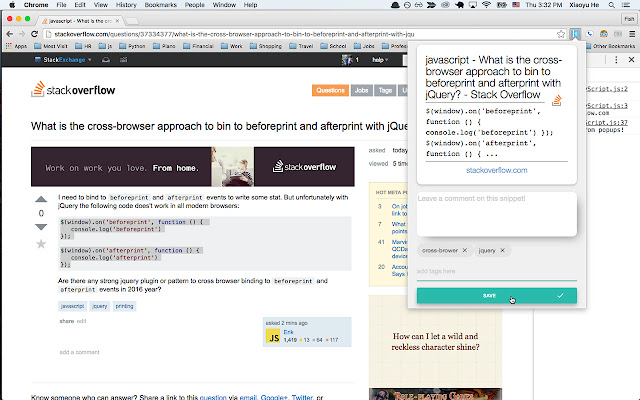Screen dimensions: 640x400
Task: Open the View menu
Action: (x=101, y=5)
